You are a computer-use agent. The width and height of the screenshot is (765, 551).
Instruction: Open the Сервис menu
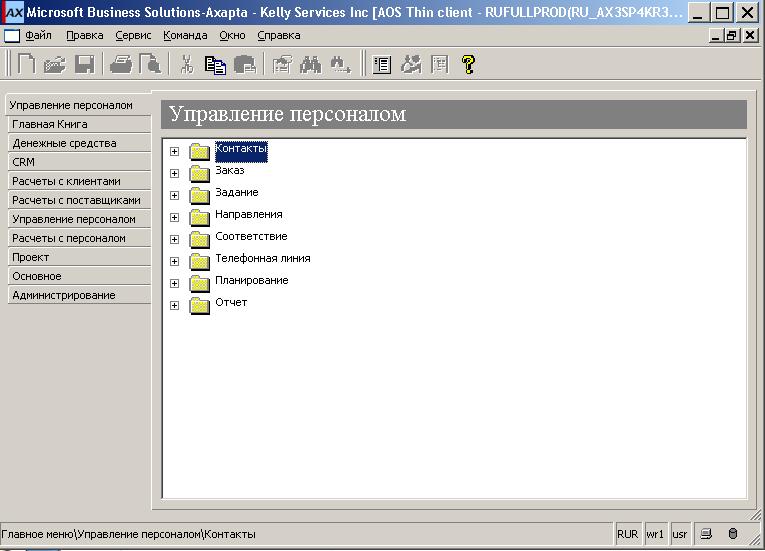coord(133,36)
